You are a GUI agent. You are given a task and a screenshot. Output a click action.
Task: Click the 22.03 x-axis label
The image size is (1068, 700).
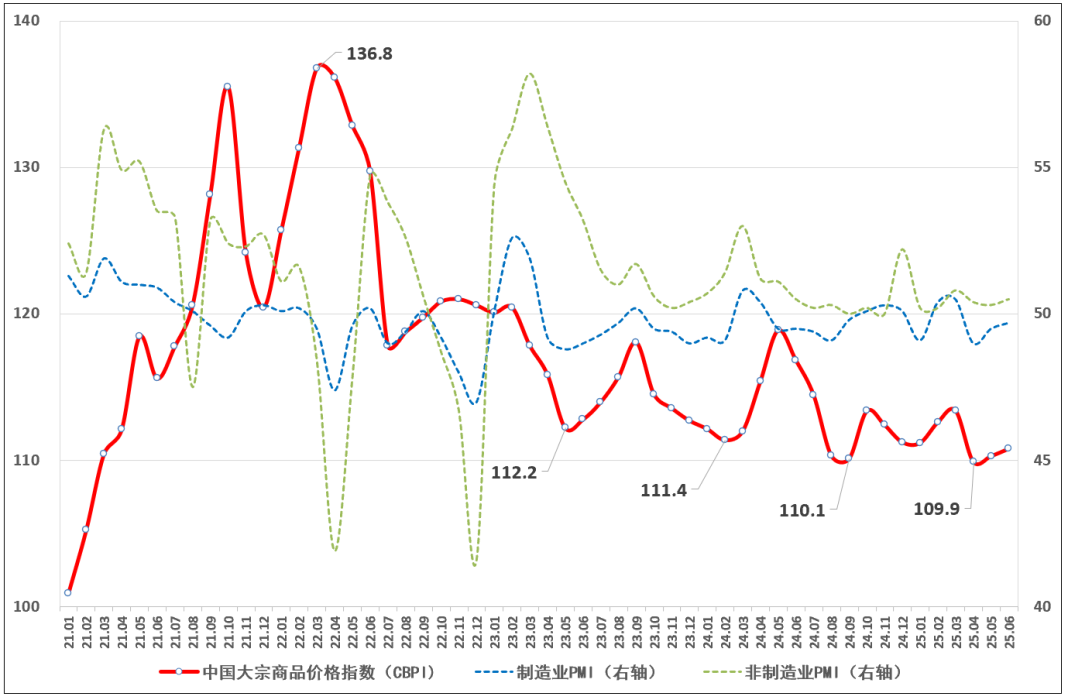point(317,633)
